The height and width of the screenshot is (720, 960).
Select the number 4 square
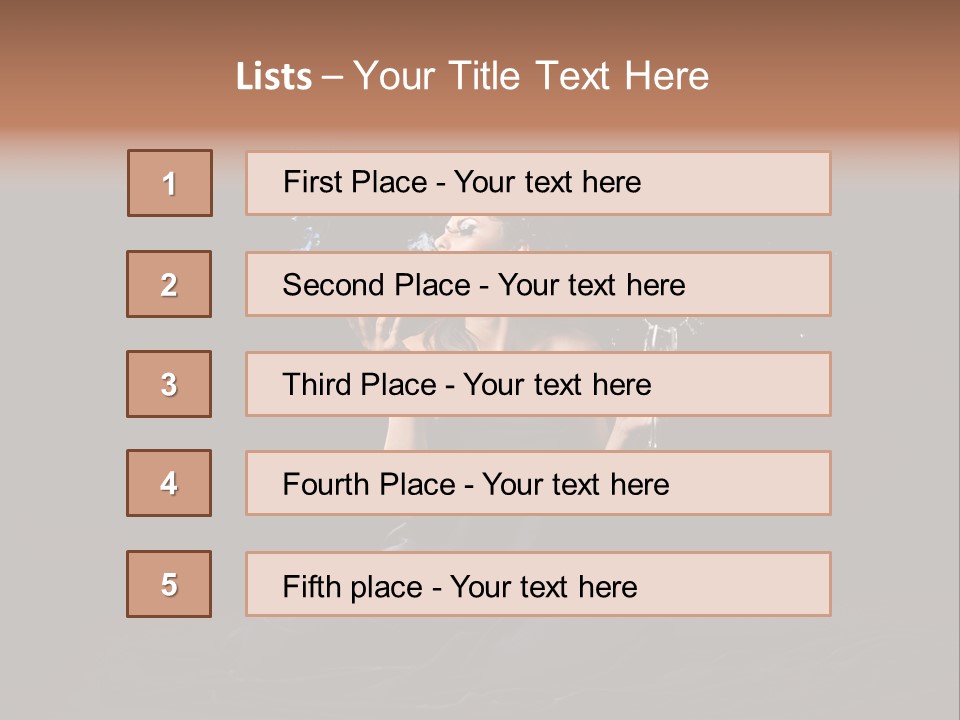169,483
